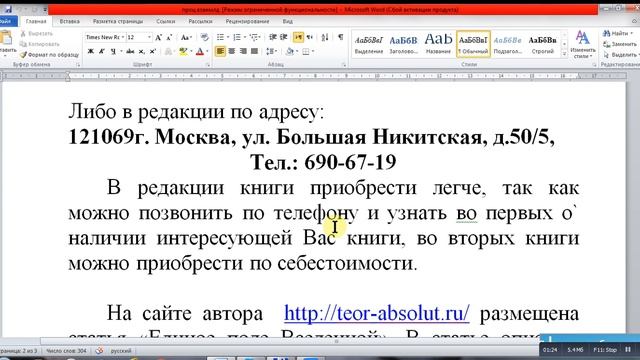640x360 pixels.
Task: Open line spacing dropdown
Action: [271, 51]
